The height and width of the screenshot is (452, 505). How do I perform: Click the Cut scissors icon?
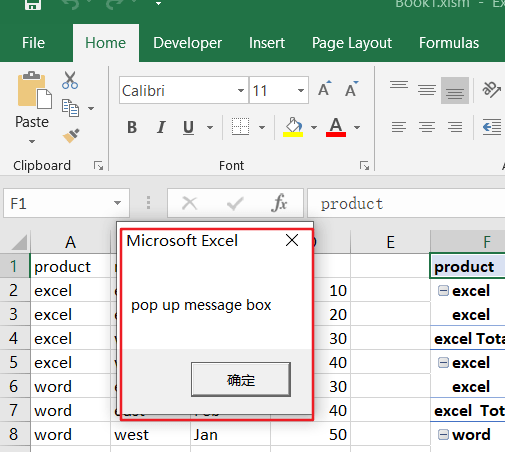70,80
